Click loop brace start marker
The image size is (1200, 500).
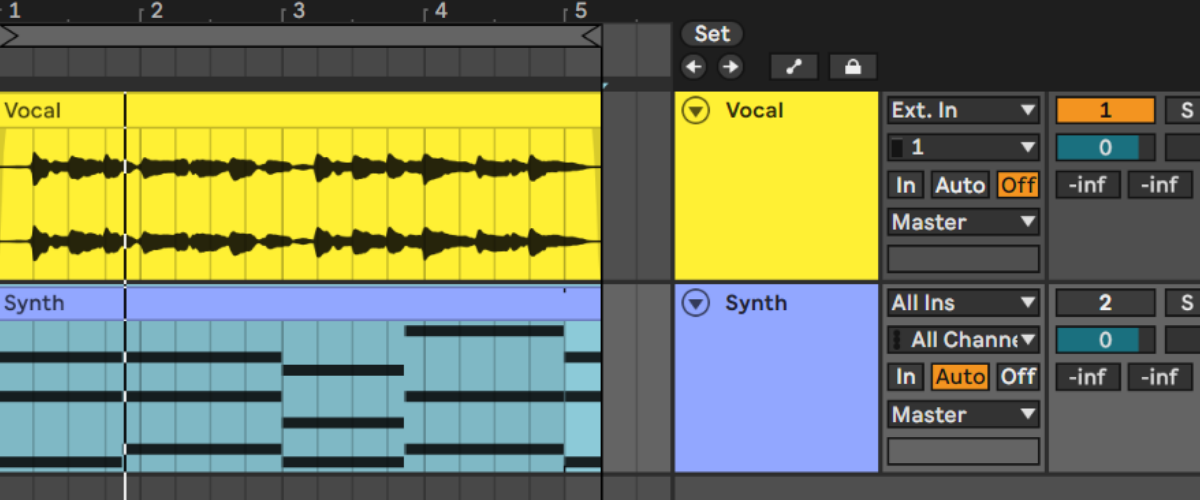[x=9, y=36]
